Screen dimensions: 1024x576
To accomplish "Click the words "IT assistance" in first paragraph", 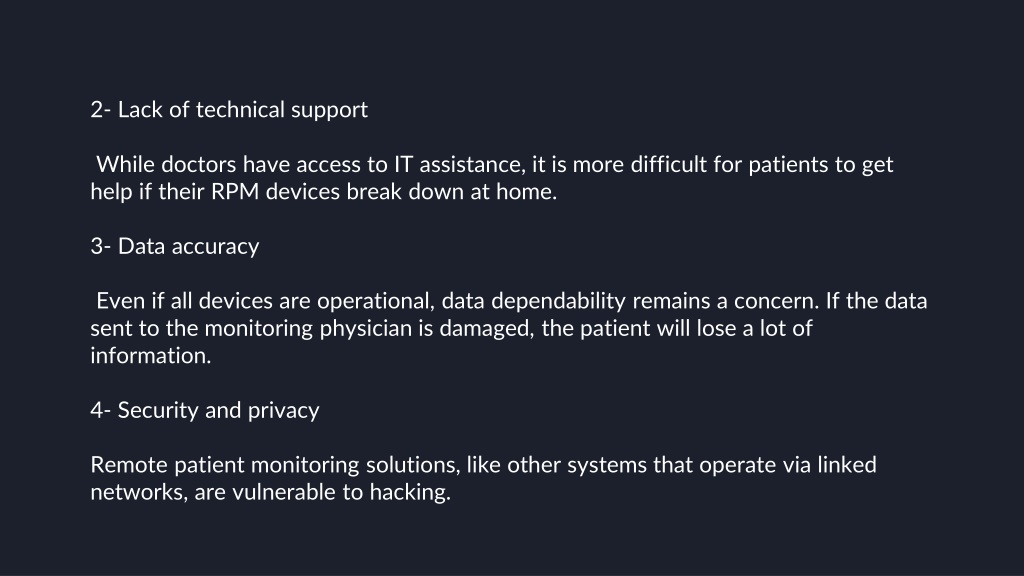I will [458, 165].
